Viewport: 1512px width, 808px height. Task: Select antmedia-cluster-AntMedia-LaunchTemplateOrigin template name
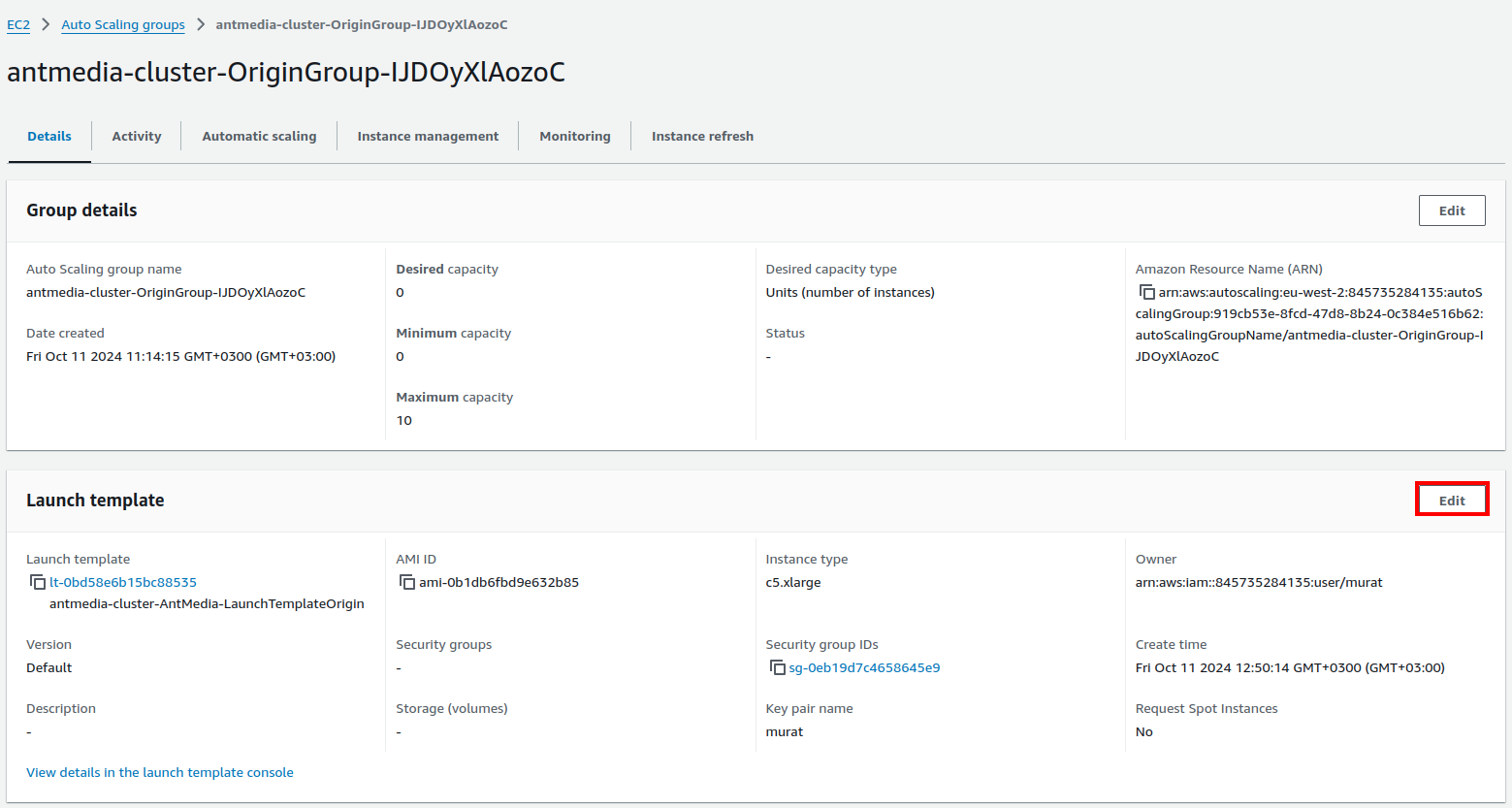(x=207, y=603)
